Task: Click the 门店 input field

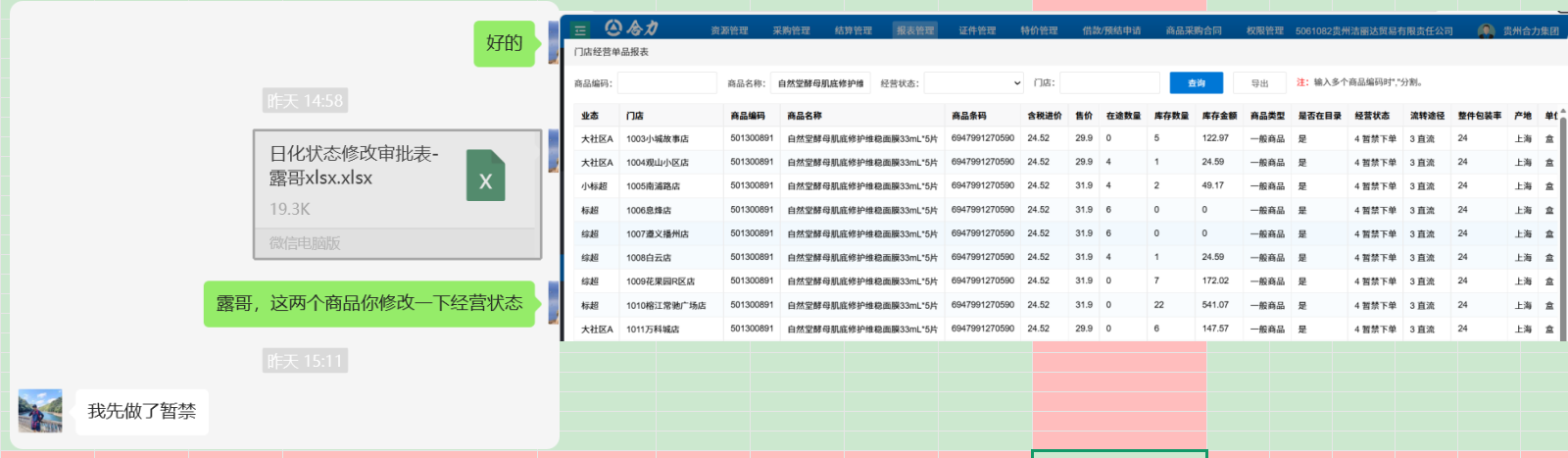Action: (x=1108, y=83)
